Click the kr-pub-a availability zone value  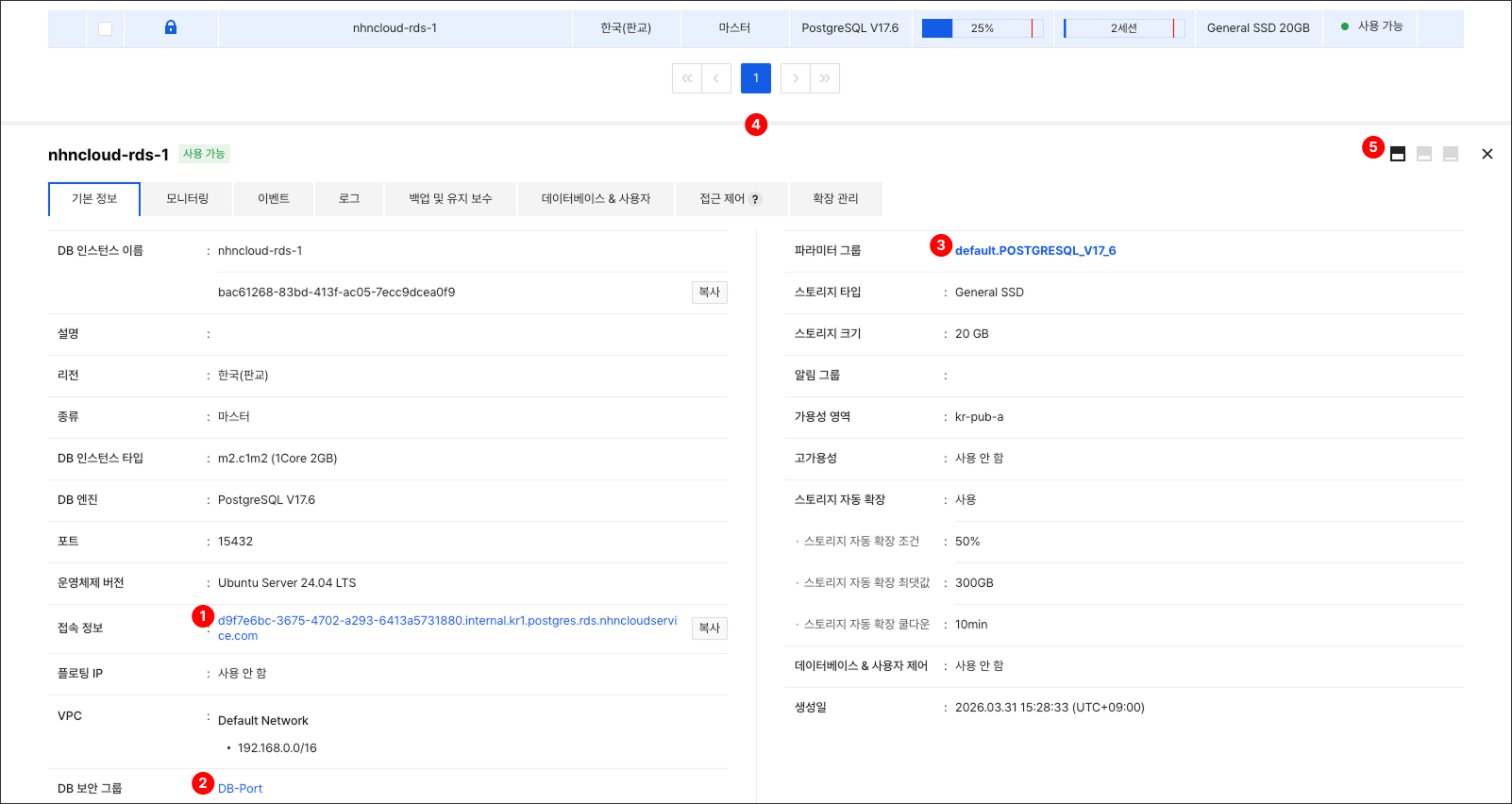(979, 417)
